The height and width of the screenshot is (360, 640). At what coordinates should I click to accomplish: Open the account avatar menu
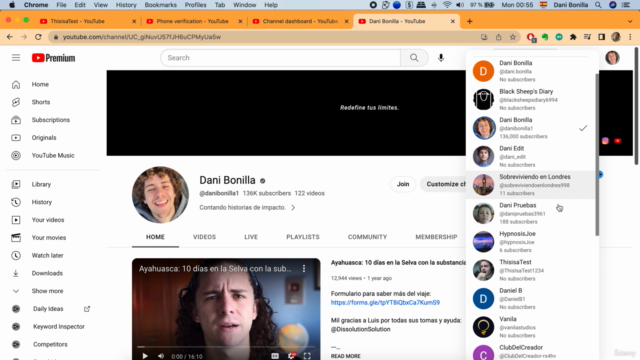tap(612, 58)
